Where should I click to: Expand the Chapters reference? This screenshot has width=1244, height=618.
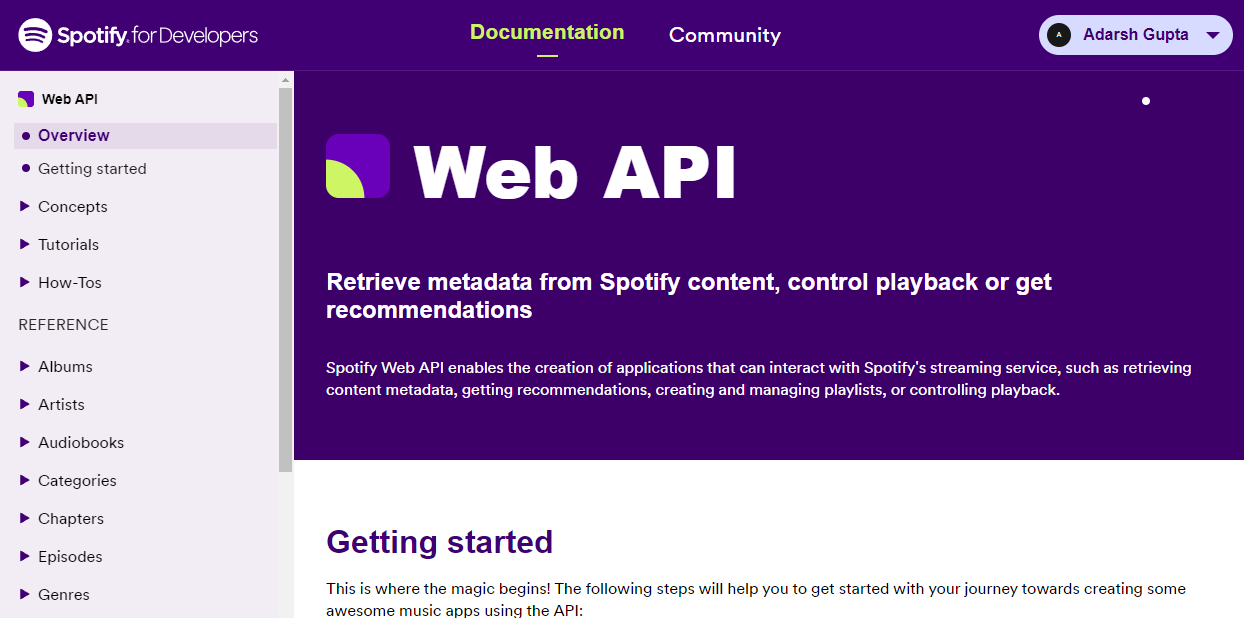pos(71,519)
